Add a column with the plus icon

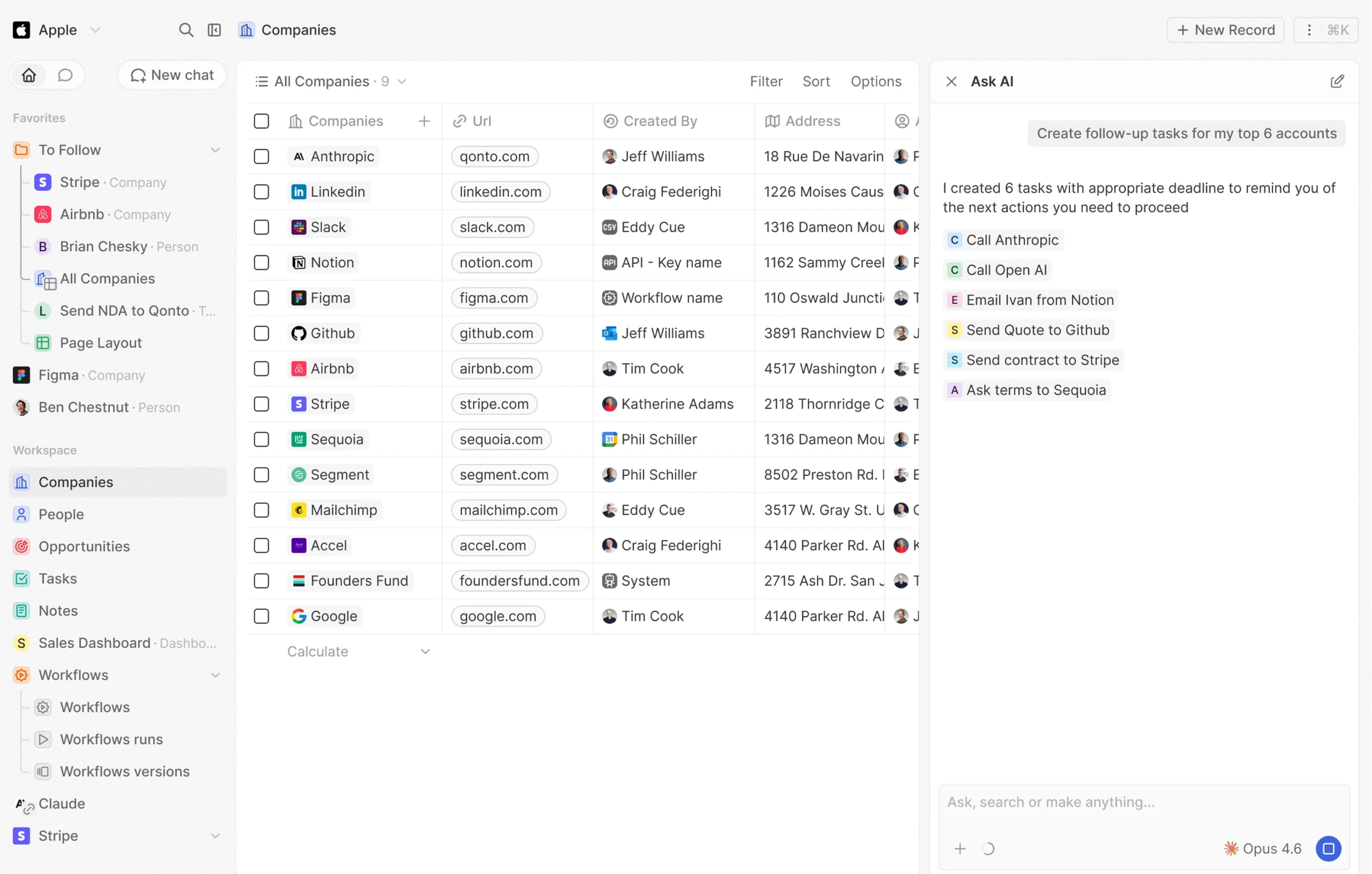(x=424, y=121)
